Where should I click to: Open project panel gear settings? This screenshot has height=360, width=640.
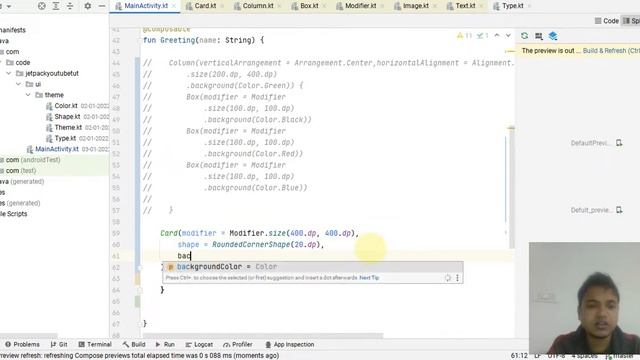[x=88, y=6]
